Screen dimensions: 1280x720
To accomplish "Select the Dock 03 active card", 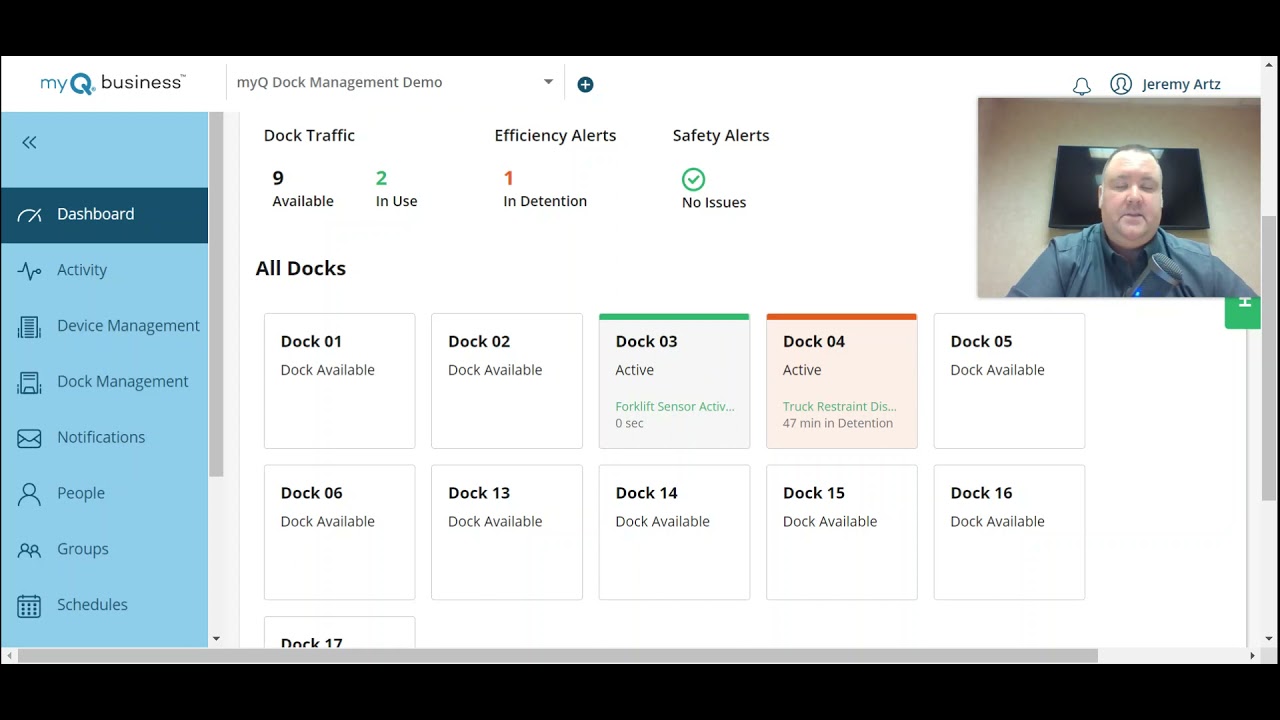I will click(x=674, y=381).
